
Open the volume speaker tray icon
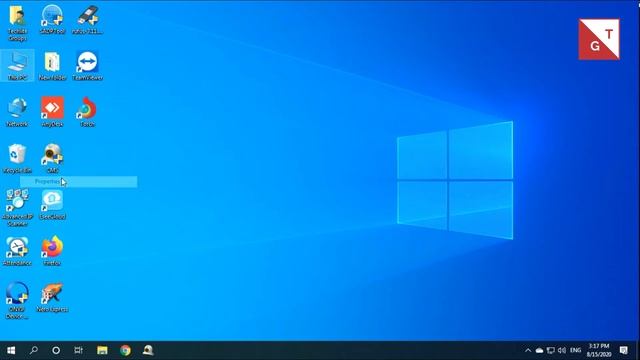pyautogui.click(x=562, y=350)
